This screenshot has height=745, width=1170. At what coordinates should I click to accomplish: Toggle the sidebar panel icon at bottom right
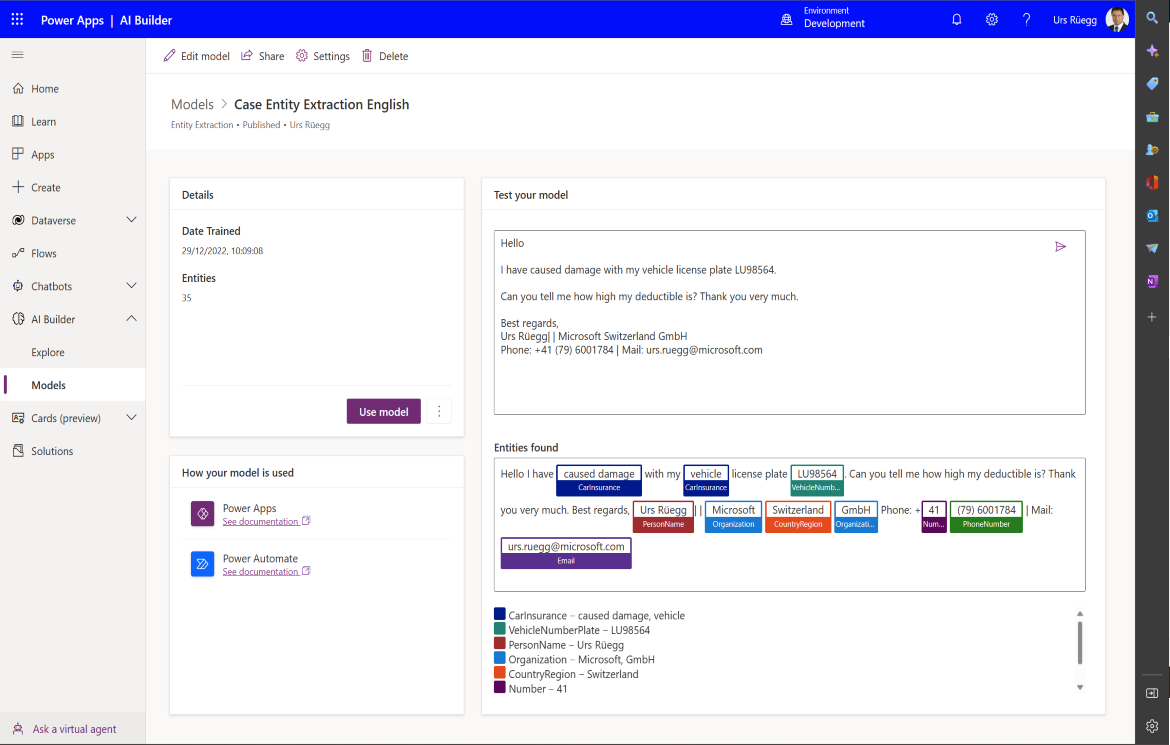click(1152, 693)
